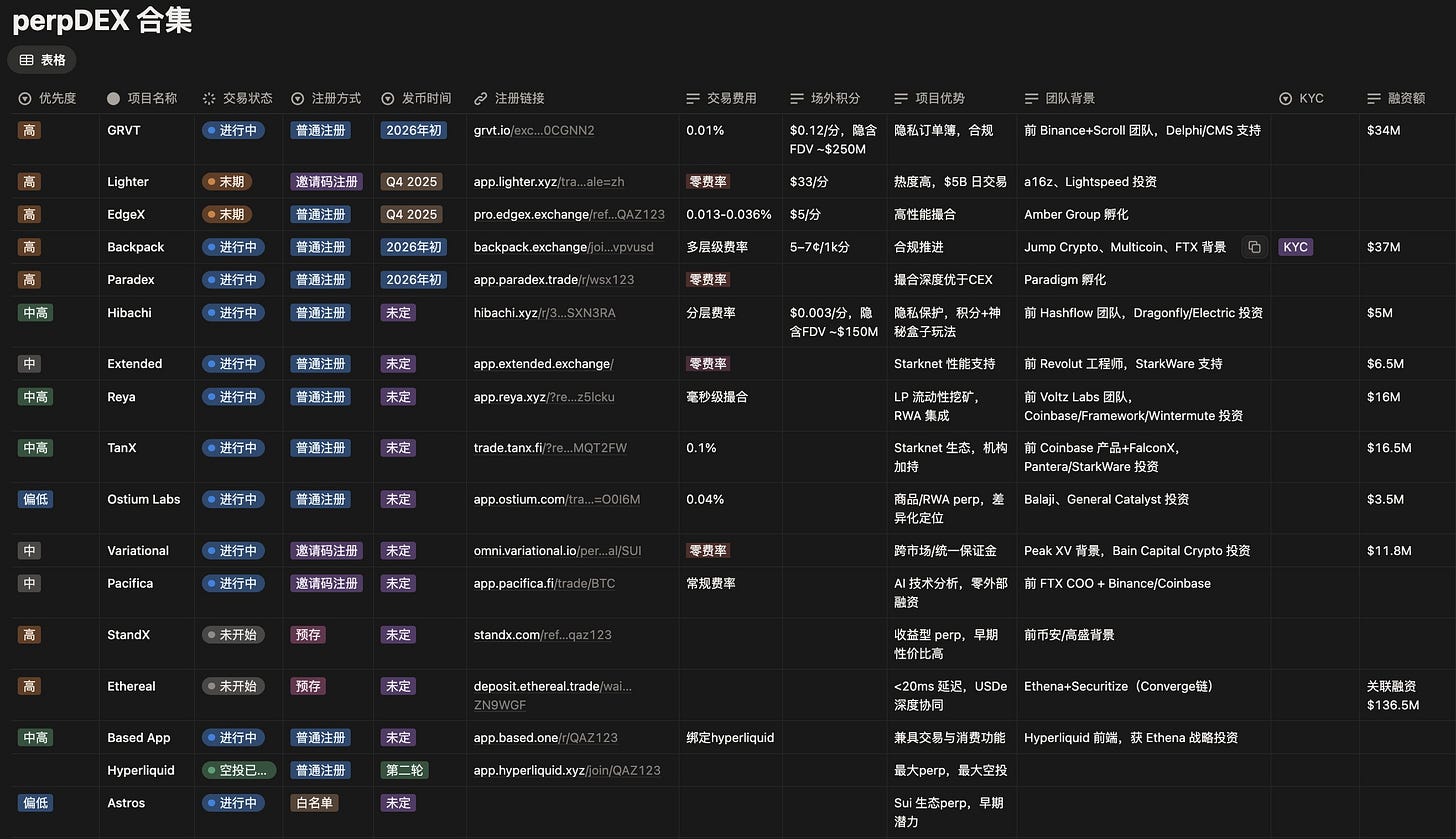Screen dimensions: 1456x839
Task: Open the standx.com referral link
Action: (543, 634)
